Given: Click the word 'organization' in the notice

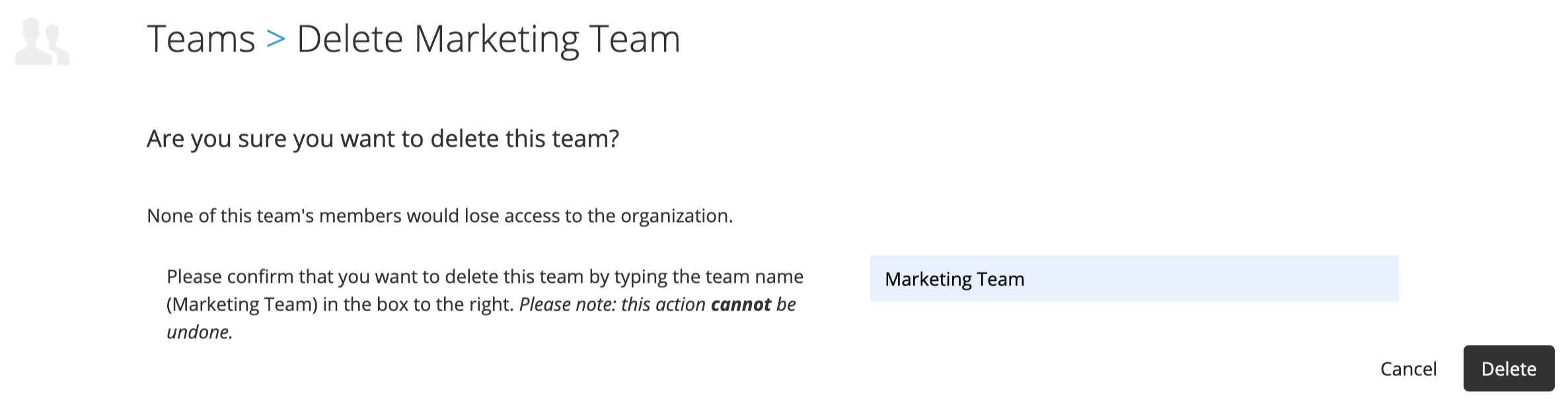Looking at the screenshot, I should [674, 217].
